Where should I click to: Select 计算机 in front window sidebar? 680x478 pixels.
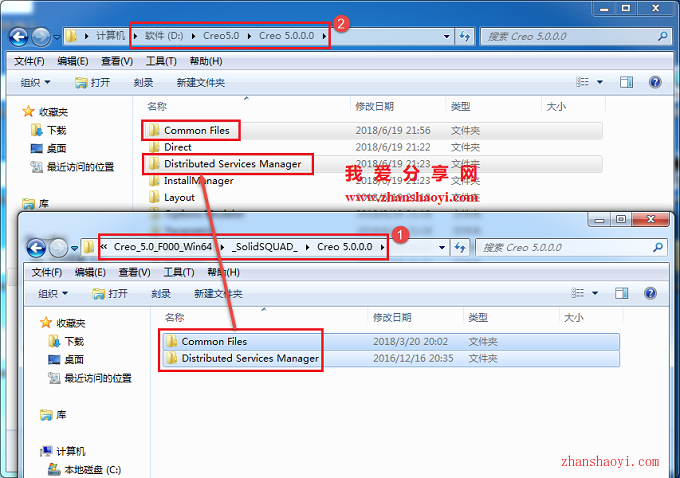point(62,452)
